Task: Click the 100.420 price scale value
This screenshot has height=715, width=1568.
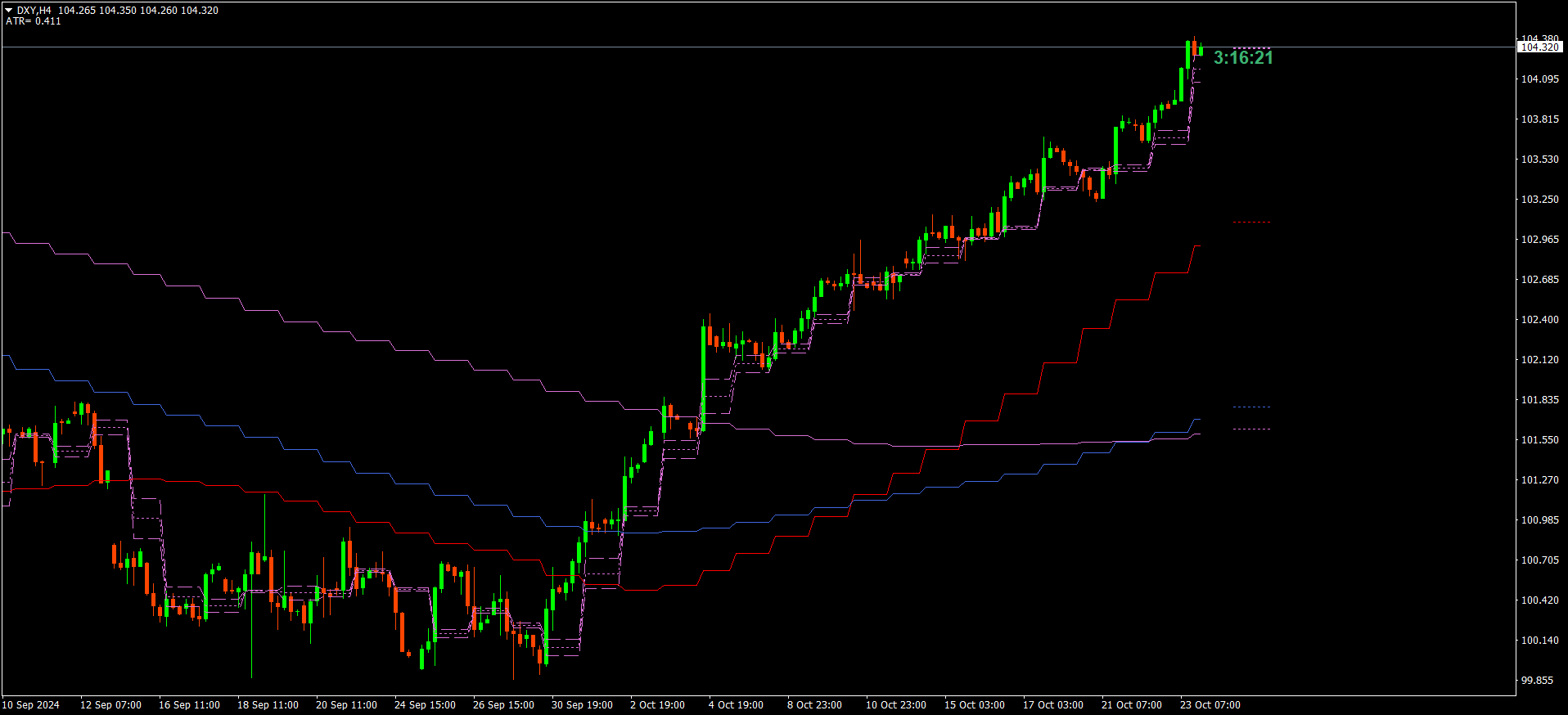Action: 1539,600
